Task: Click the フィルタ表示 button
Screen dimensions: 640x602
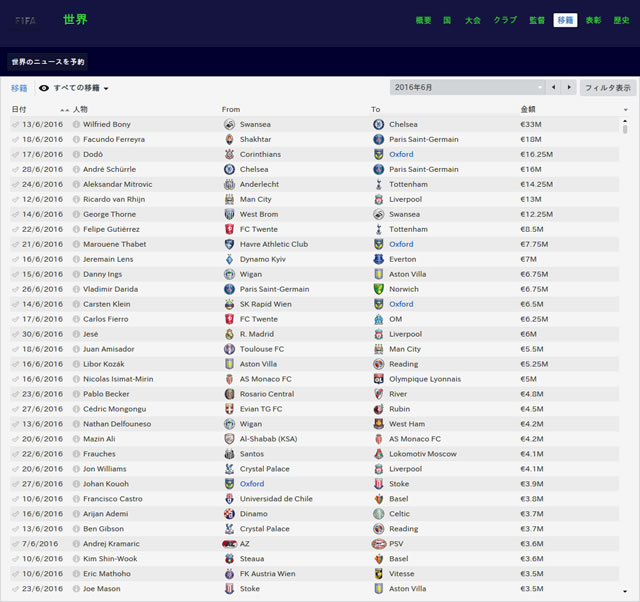Action: (x=608, y=88)
